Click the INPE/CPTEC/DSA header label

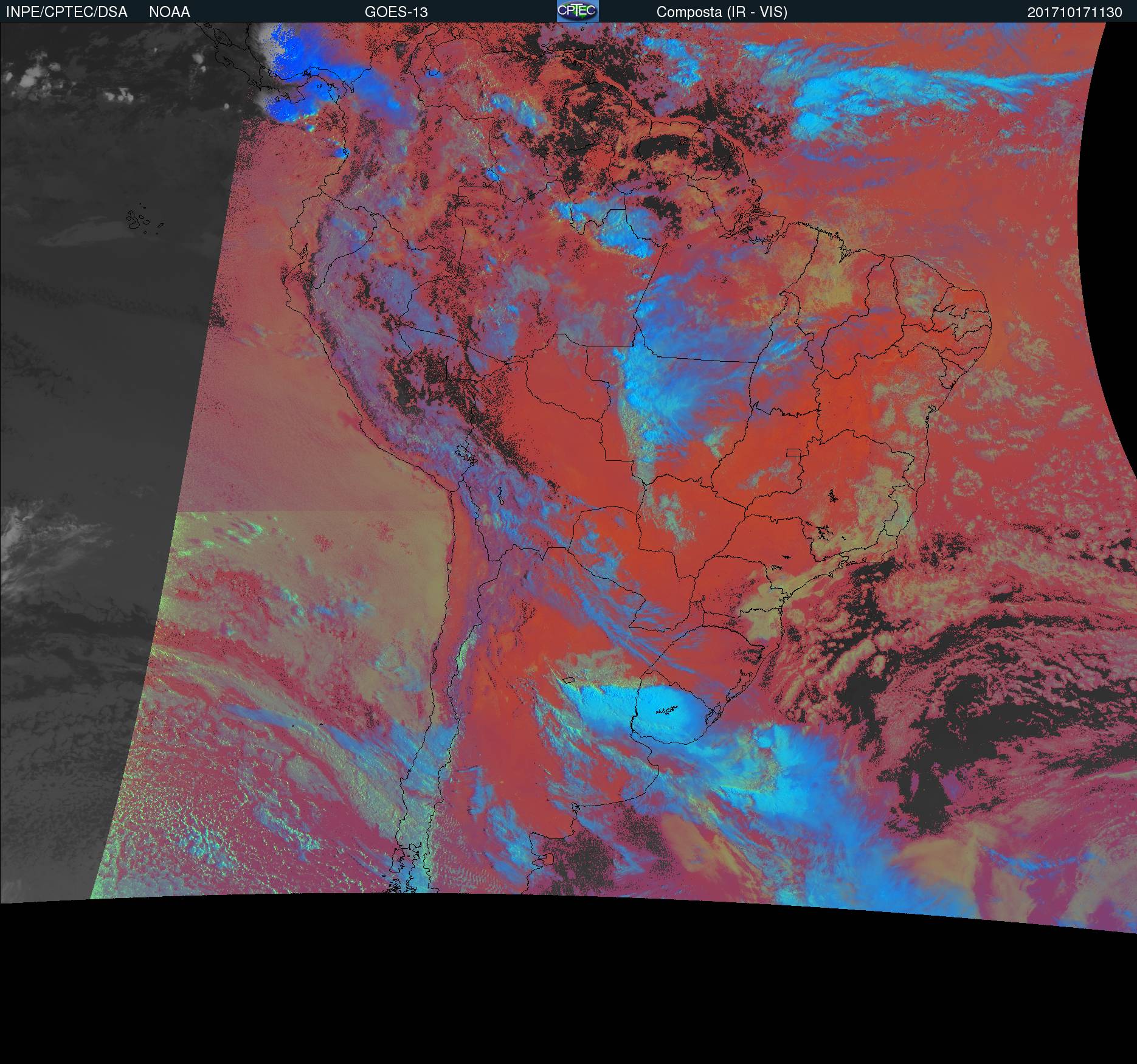(x=66, y=12)
